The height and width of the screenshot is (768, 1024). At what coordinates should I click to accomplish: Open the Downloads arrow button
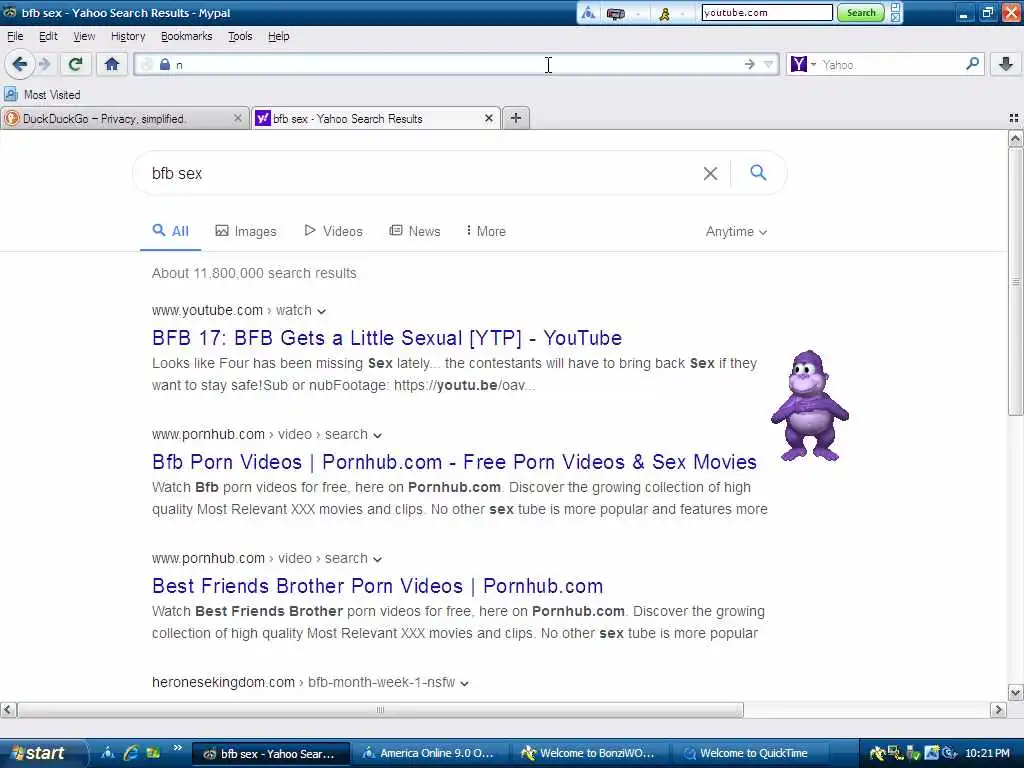point(1006,64)
